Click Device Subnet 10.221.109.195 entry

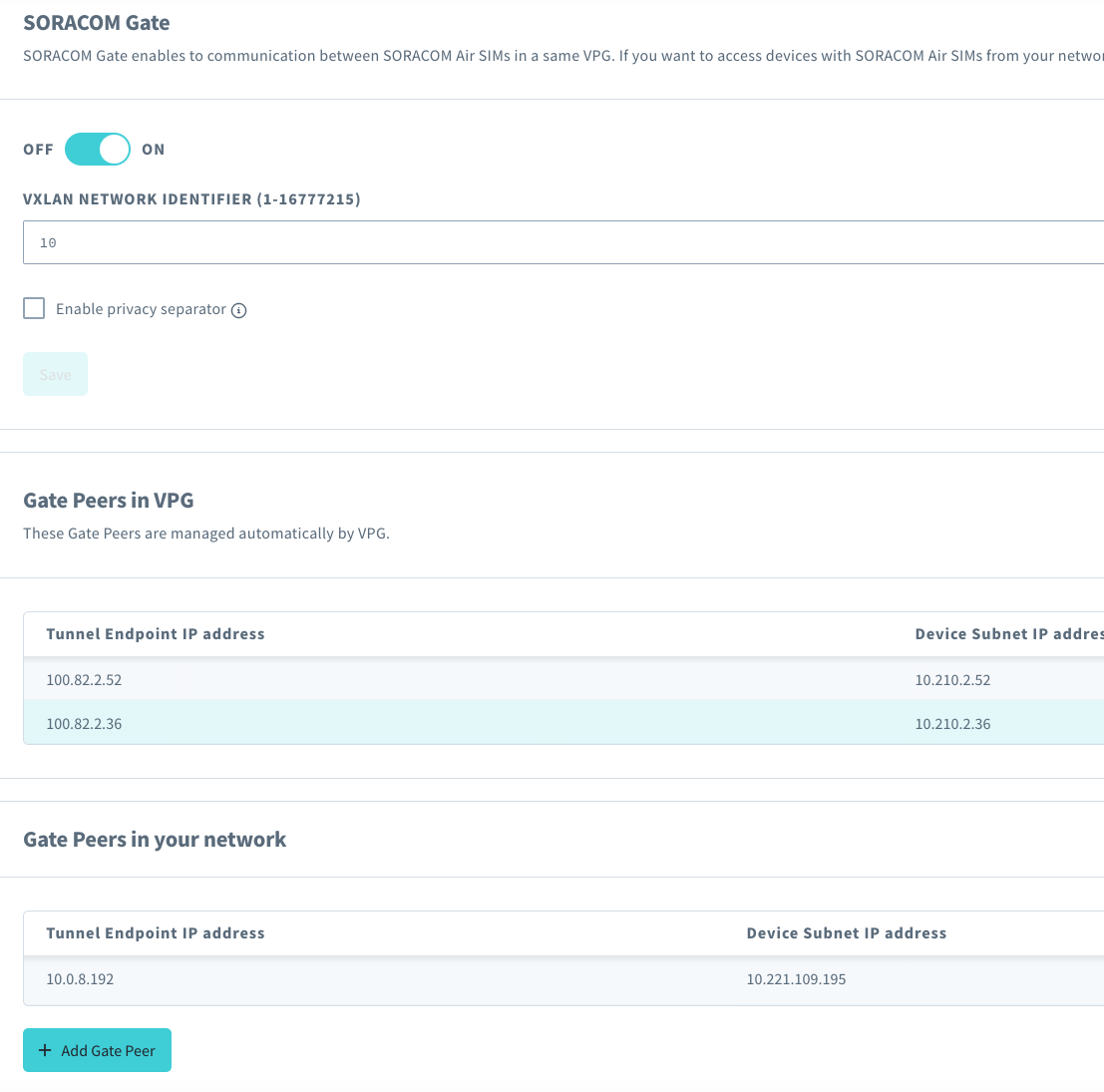pos(797,979)
